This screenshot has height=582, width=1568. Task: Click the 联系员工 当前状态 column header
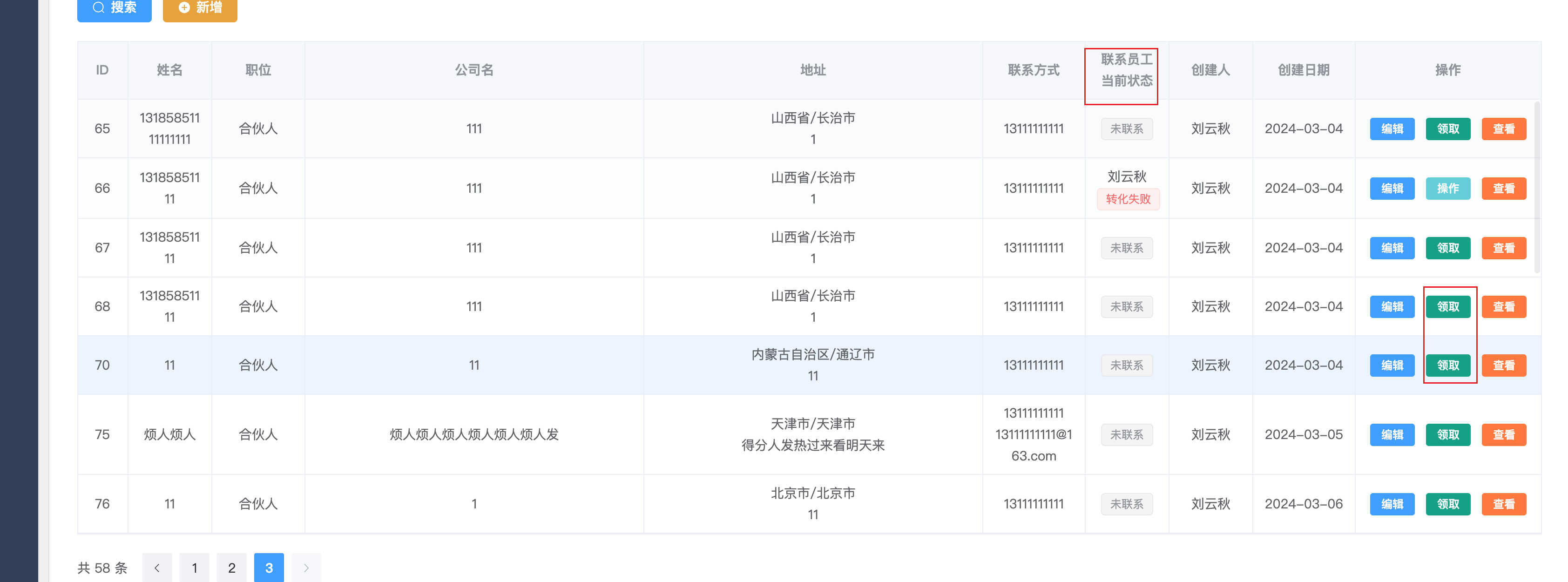pyautogui.click(x=1126, y=70)
